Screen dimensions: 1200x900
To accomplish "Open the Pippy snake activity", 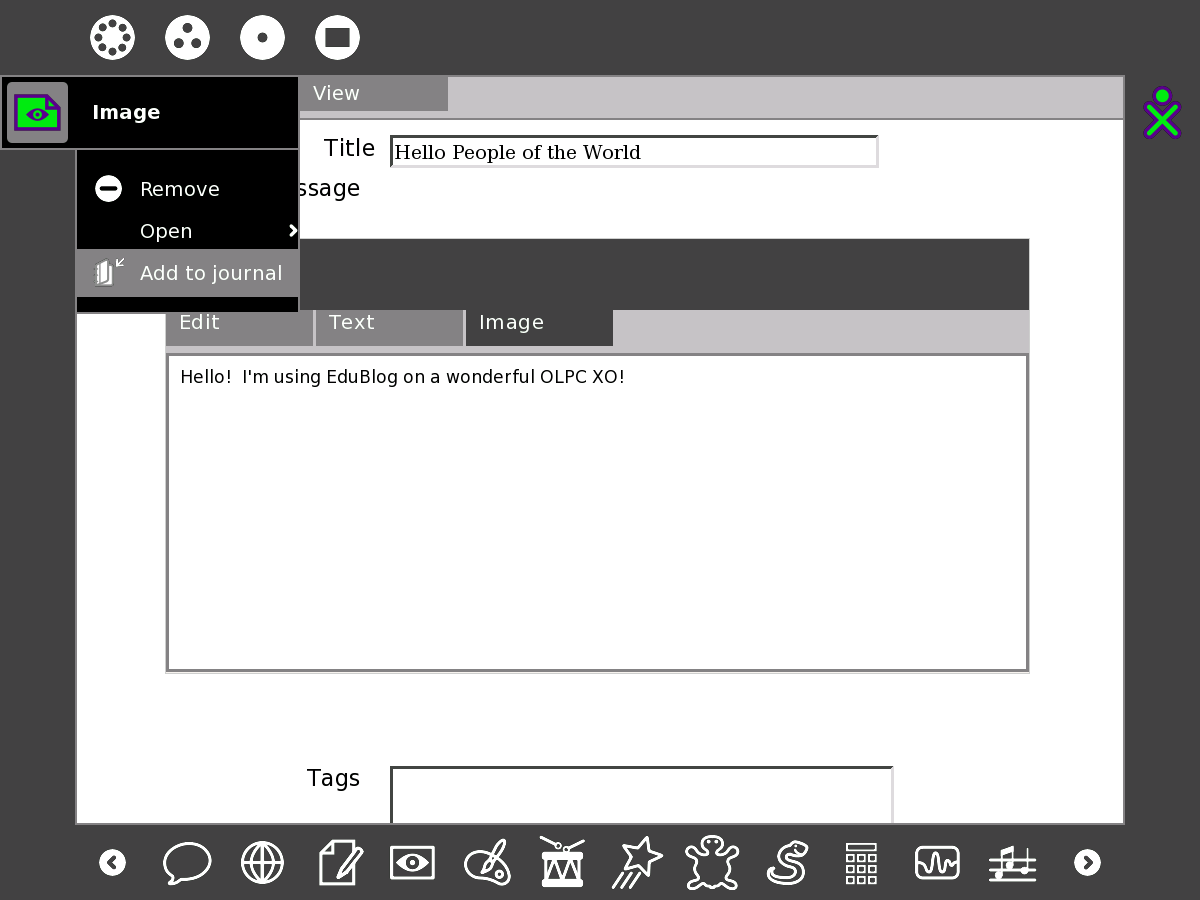I will [x=787, y=862].
